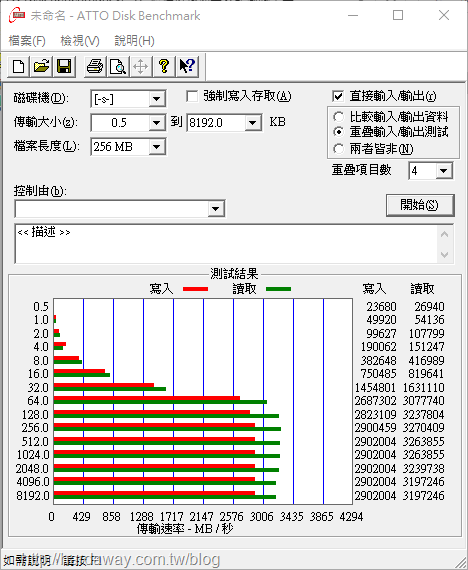This screenshot has height=570, width=468.
Task: Click read value 416989
Action: (x=426, y=361)
